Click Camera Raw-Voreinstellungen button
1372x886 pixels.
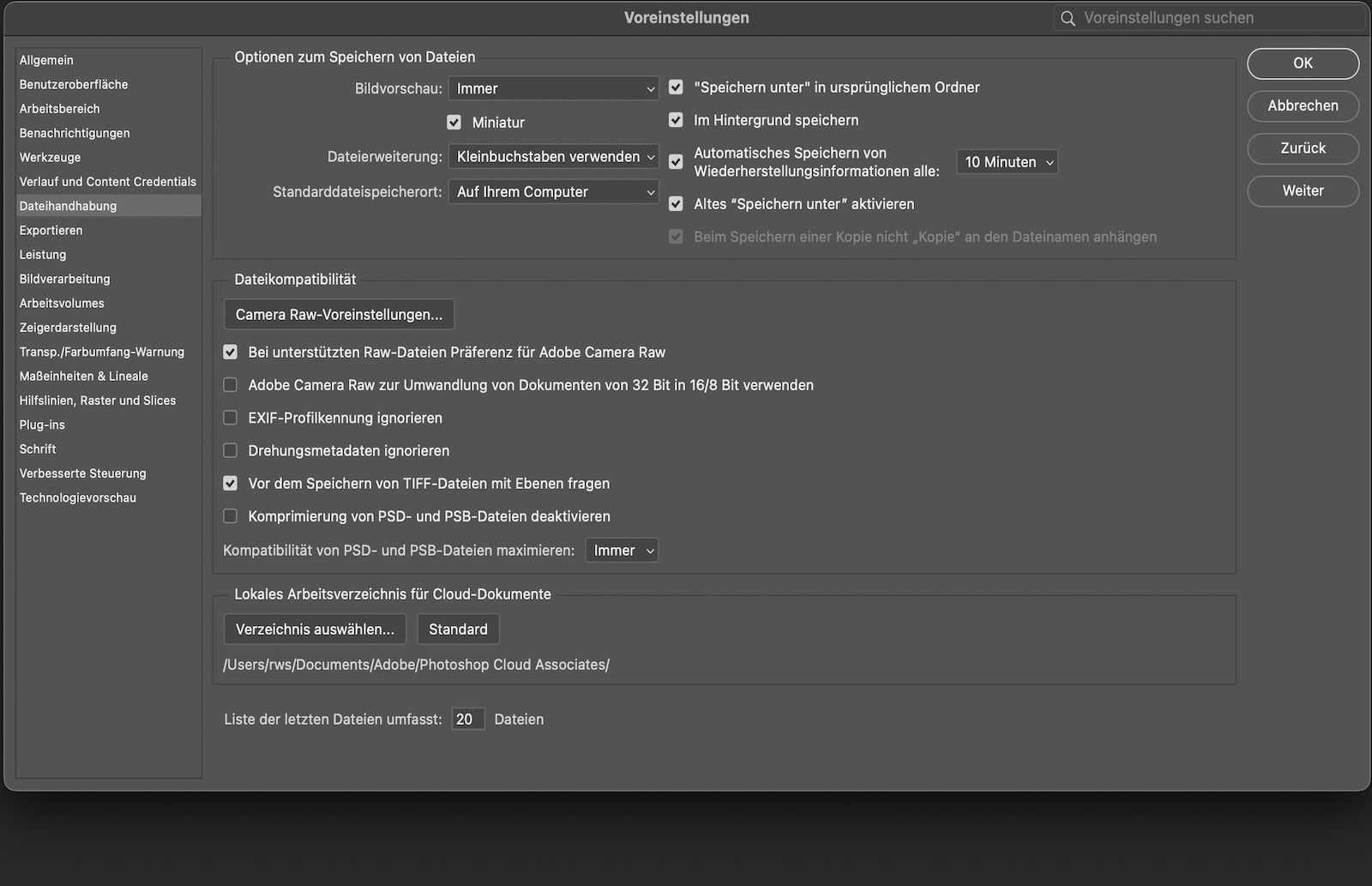[x=339, y=315]
